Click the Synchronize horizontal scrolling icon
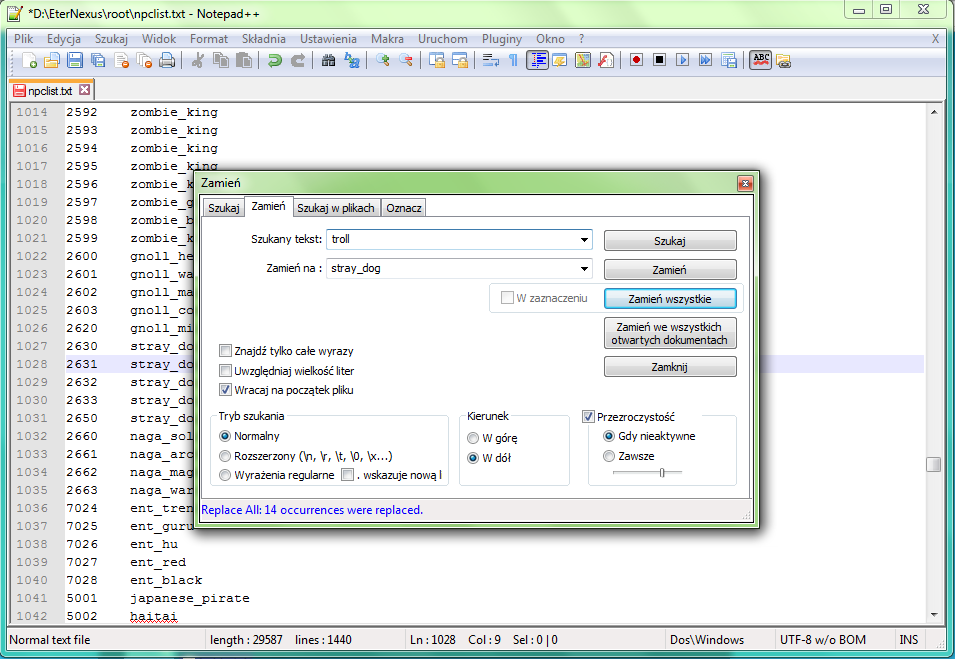Image resolution: width=955 pixels, height=659 pixels. click(460, 60)
